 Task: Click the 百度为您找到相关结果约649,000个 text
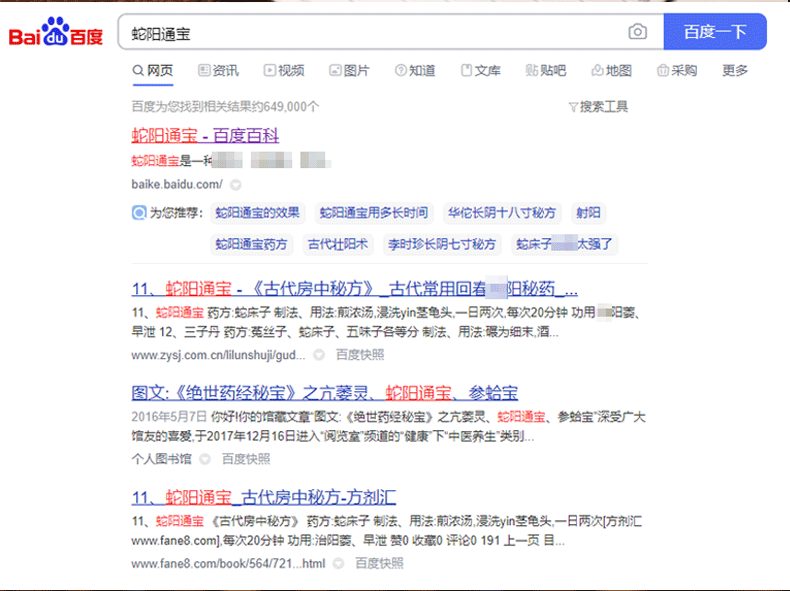(x=225, y=107)
